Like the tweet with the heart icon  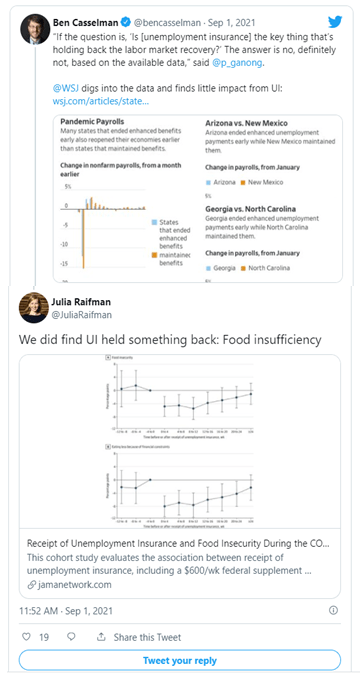click(26, 637)
